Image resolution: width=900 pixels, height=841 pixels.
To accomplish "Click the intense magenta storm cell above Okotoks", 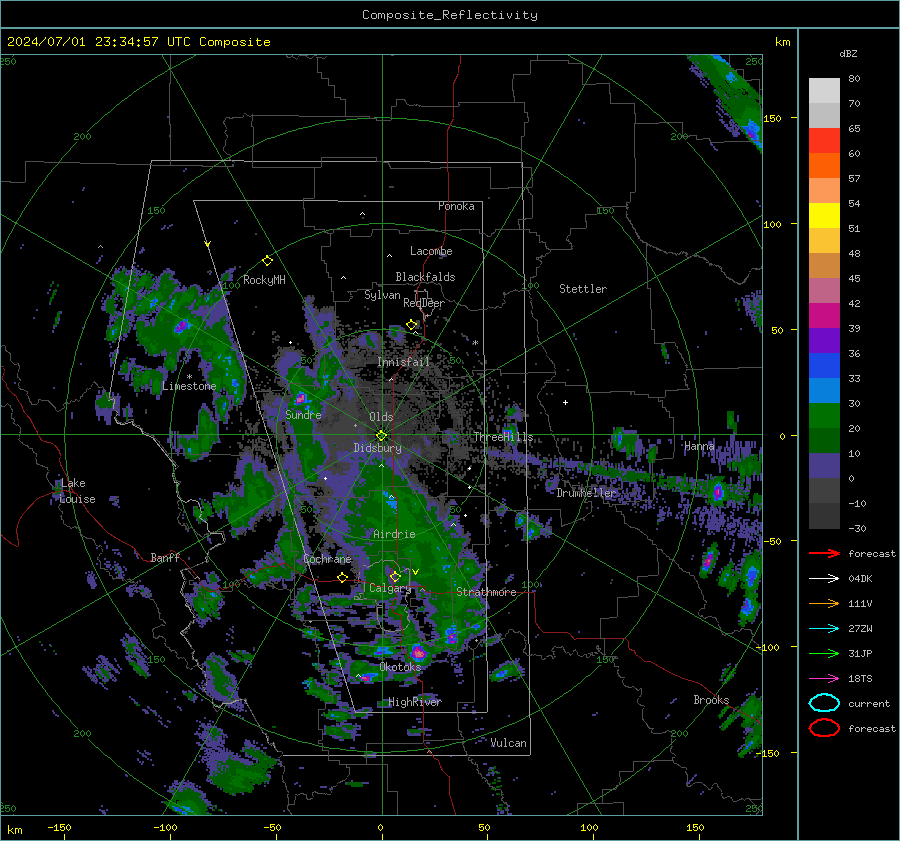I will coord(418,652).
